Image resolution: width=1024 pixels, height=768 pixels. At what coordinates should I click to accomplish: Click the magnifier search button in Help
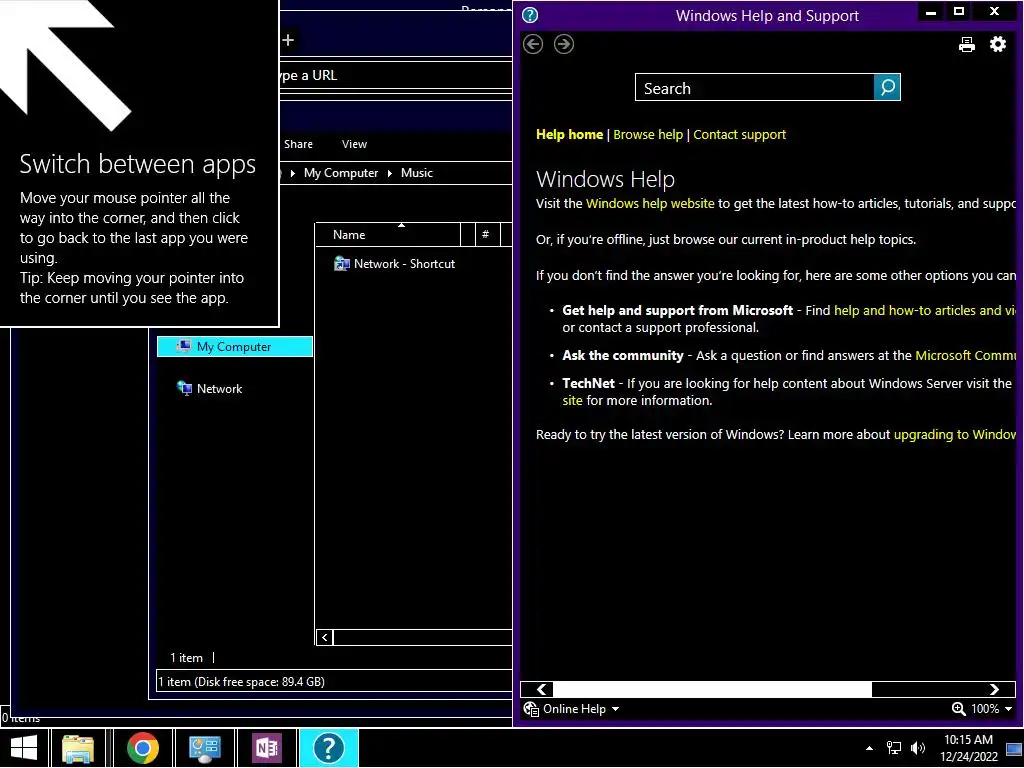click(887, 88)
